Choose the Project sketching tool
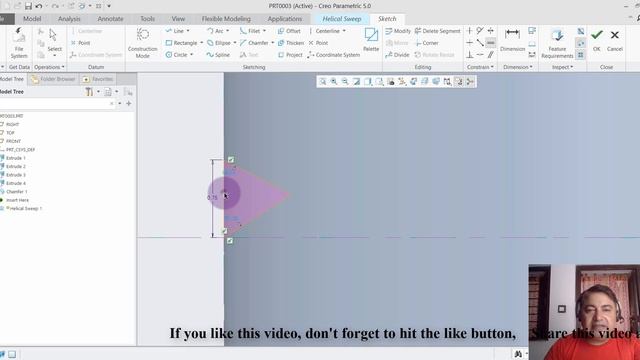The image size is (640, 360). coord(290,55)
